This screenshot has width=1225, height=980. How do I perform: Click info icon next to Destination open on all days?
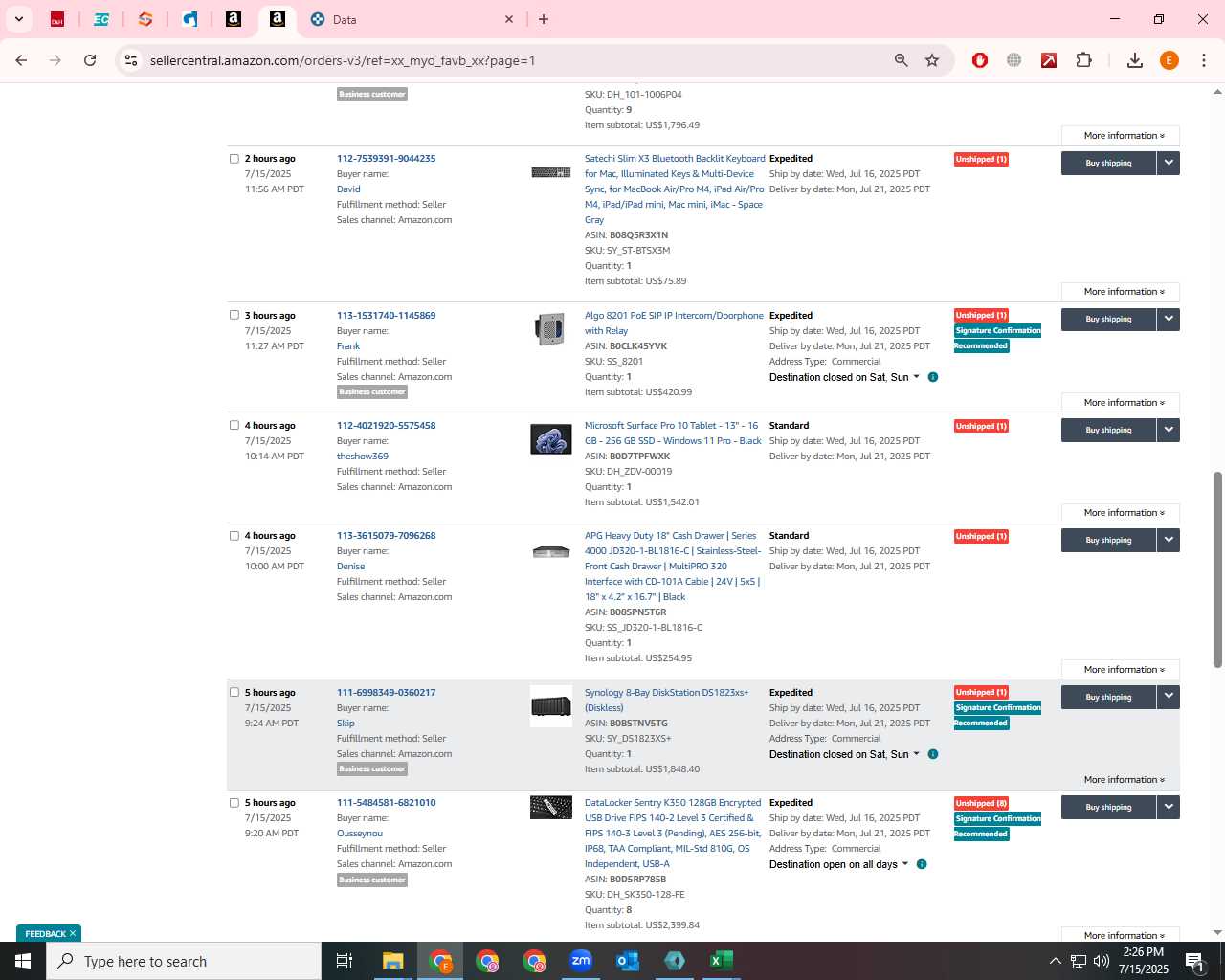922,864
